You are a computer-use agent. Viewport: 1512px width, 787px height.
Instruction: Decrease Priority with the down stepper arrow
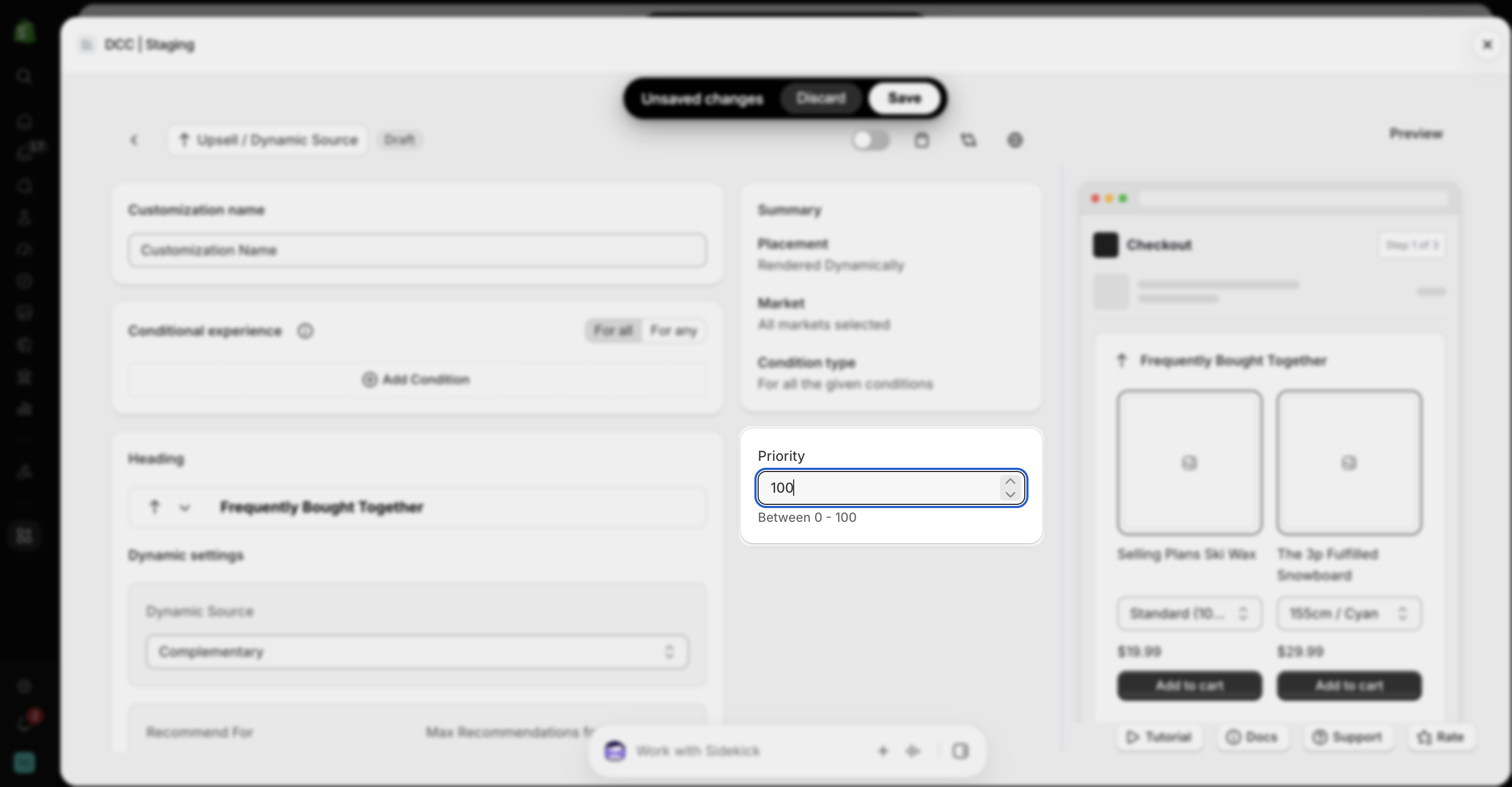pos(1010,494)
